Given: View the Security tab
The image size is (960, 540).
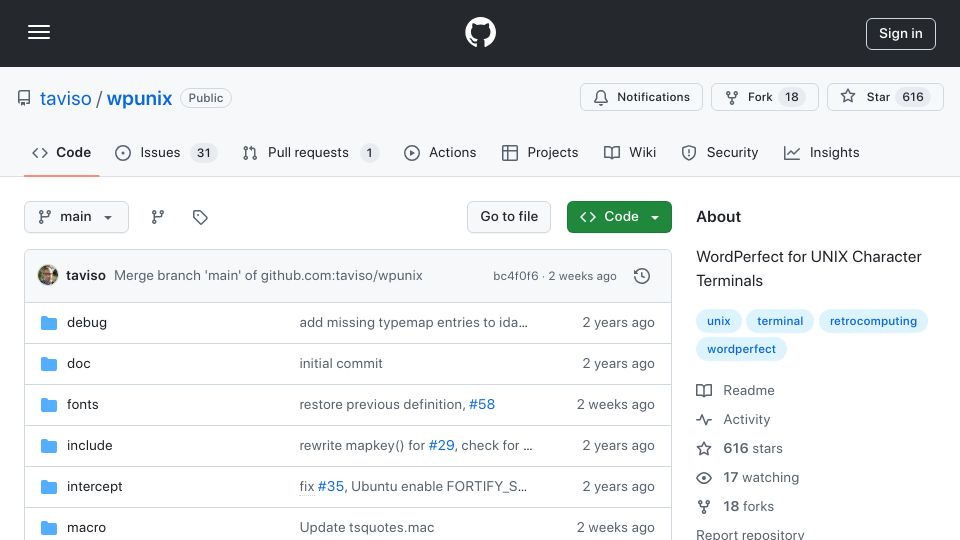Looking at the screenshot, I should [x=719, y=152].
